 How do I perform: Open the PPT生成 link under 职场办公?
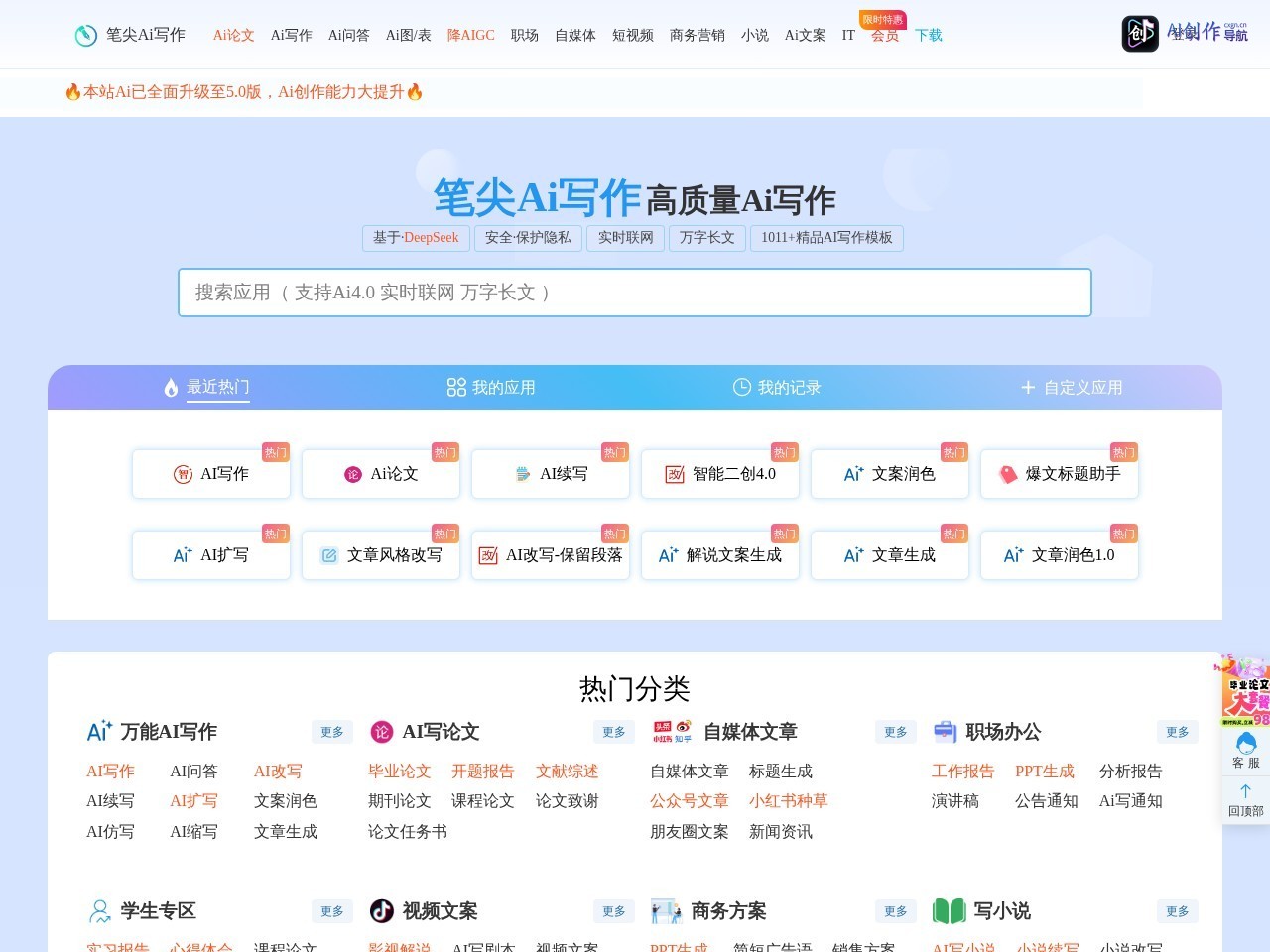click(x=1045, y=772)
